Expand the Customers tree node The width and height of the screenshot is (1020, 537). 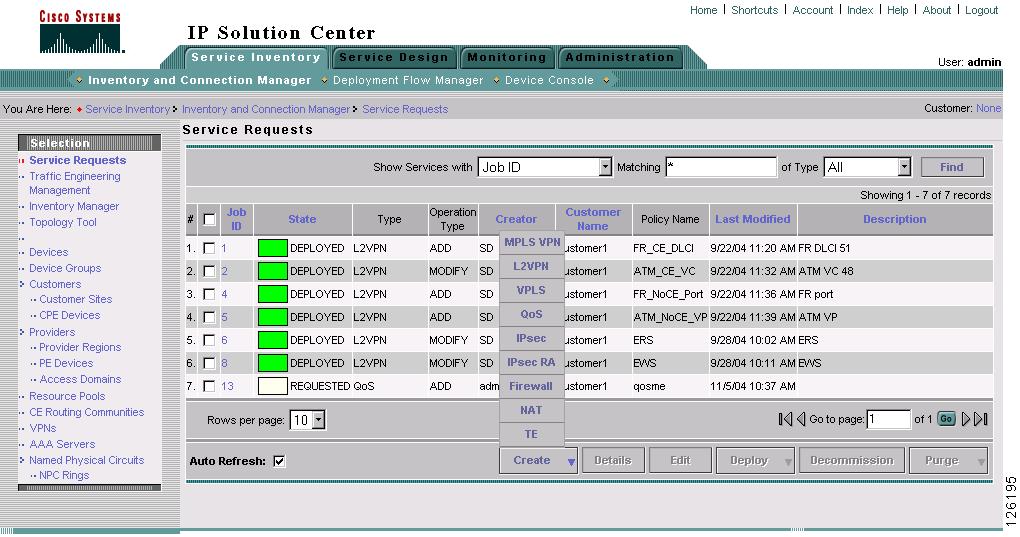(x=21, y=284)
